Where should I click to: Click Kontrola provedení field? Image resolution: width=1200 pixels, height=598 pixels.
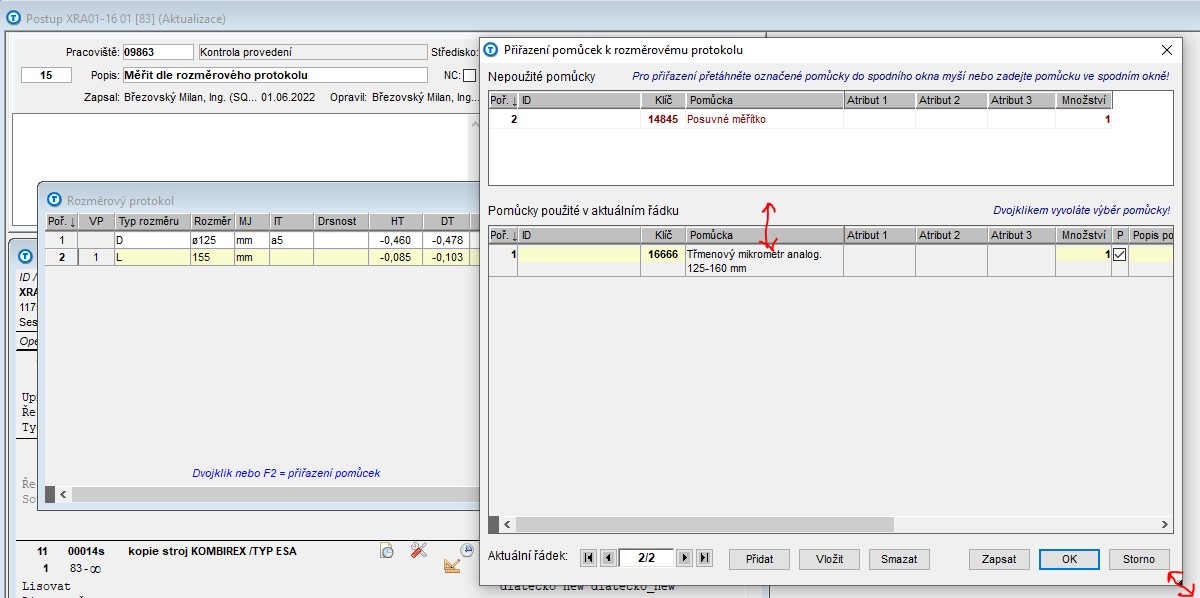tap(311, 52)
